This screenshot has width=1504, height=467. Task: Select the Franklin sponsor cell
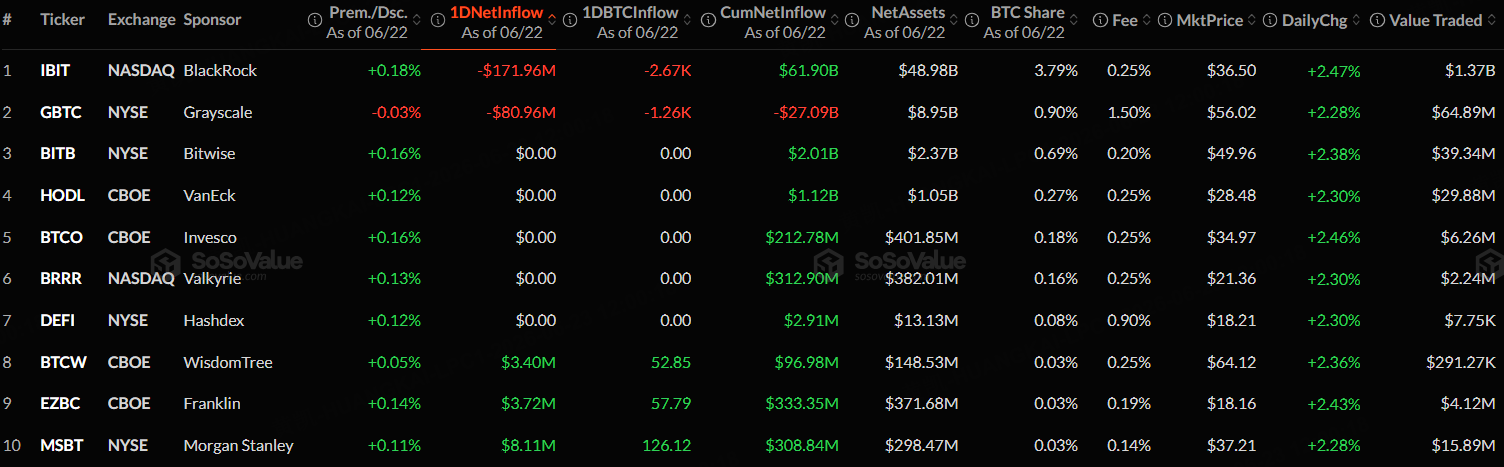point(212,403)
